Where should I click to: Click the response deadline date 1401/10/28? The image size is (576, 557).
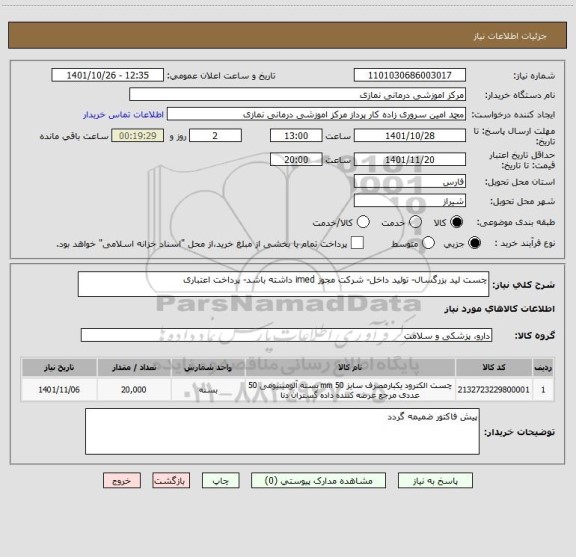coord(410,136)
